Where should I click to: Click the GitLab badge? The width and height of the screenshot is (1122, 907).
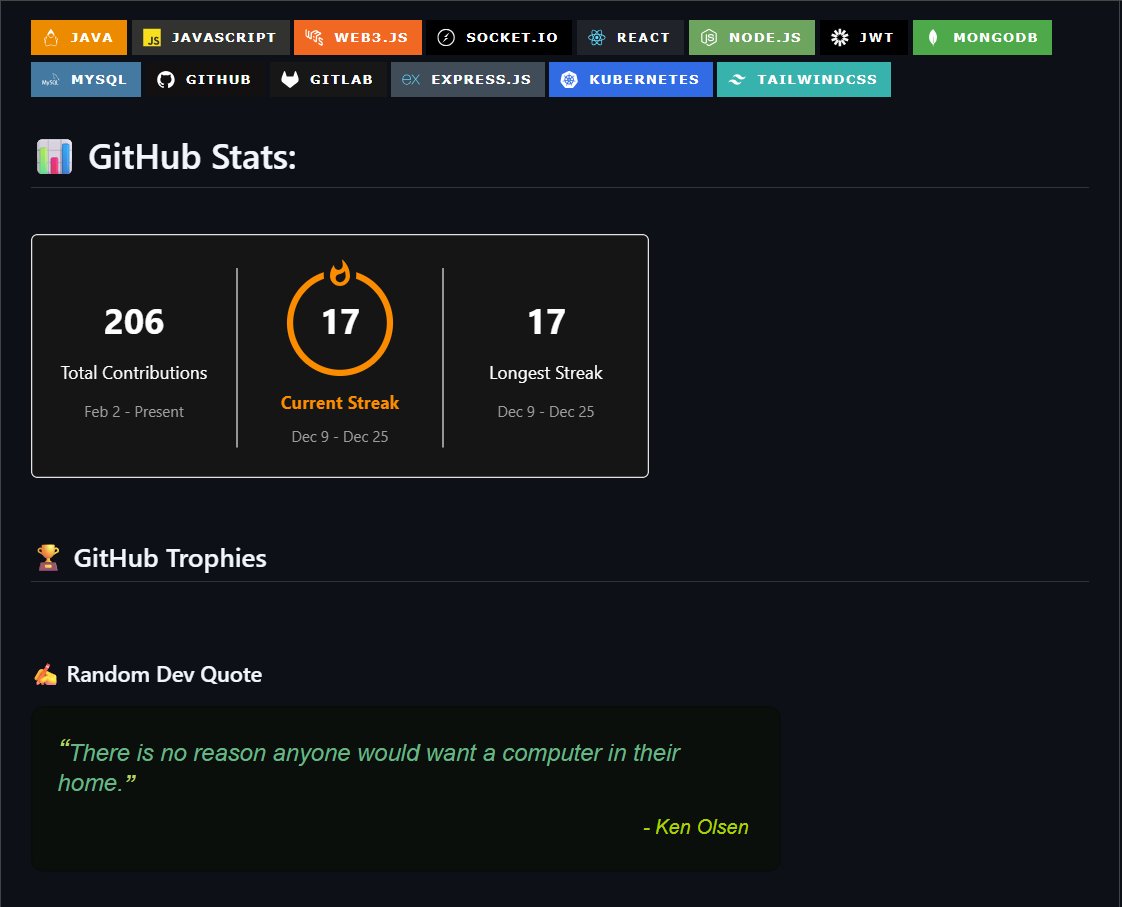(328, 79)
